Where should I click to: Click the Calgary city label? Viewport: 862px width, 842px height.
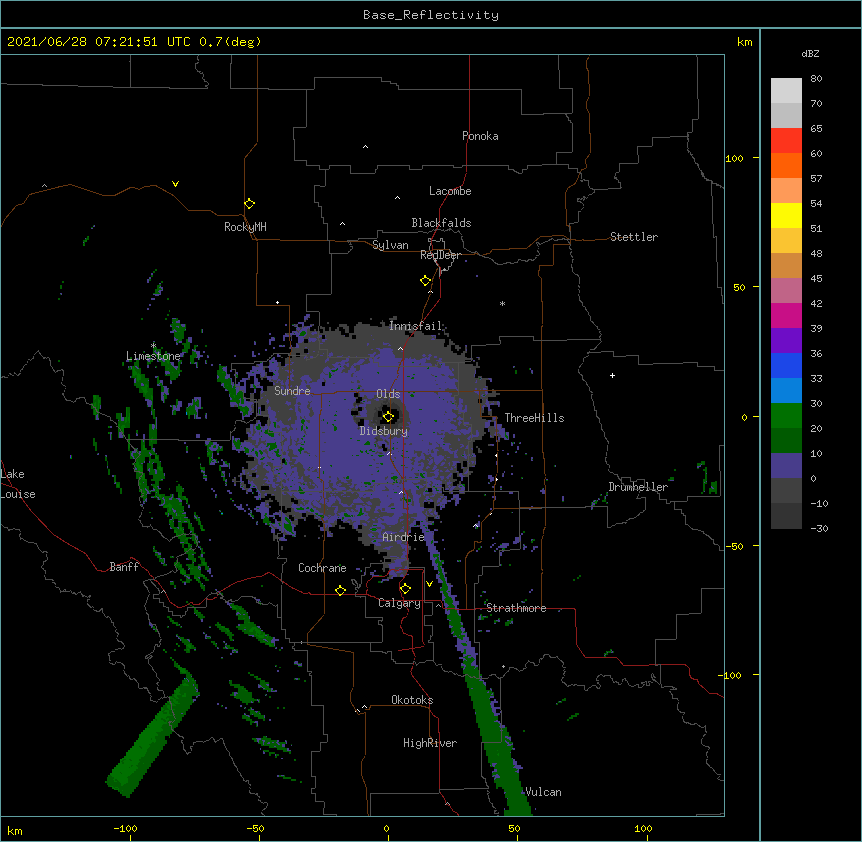[x=399, y=603]
